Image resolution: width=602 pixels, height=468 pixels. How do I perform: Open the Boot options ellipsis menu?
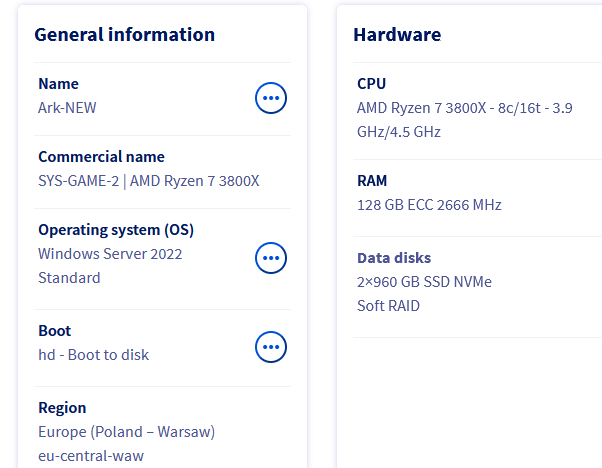coord(271,347)
